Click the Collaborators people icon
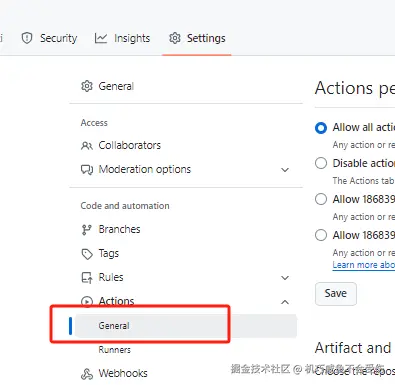The width and height of the screenshot is (395, 385). 87,146
